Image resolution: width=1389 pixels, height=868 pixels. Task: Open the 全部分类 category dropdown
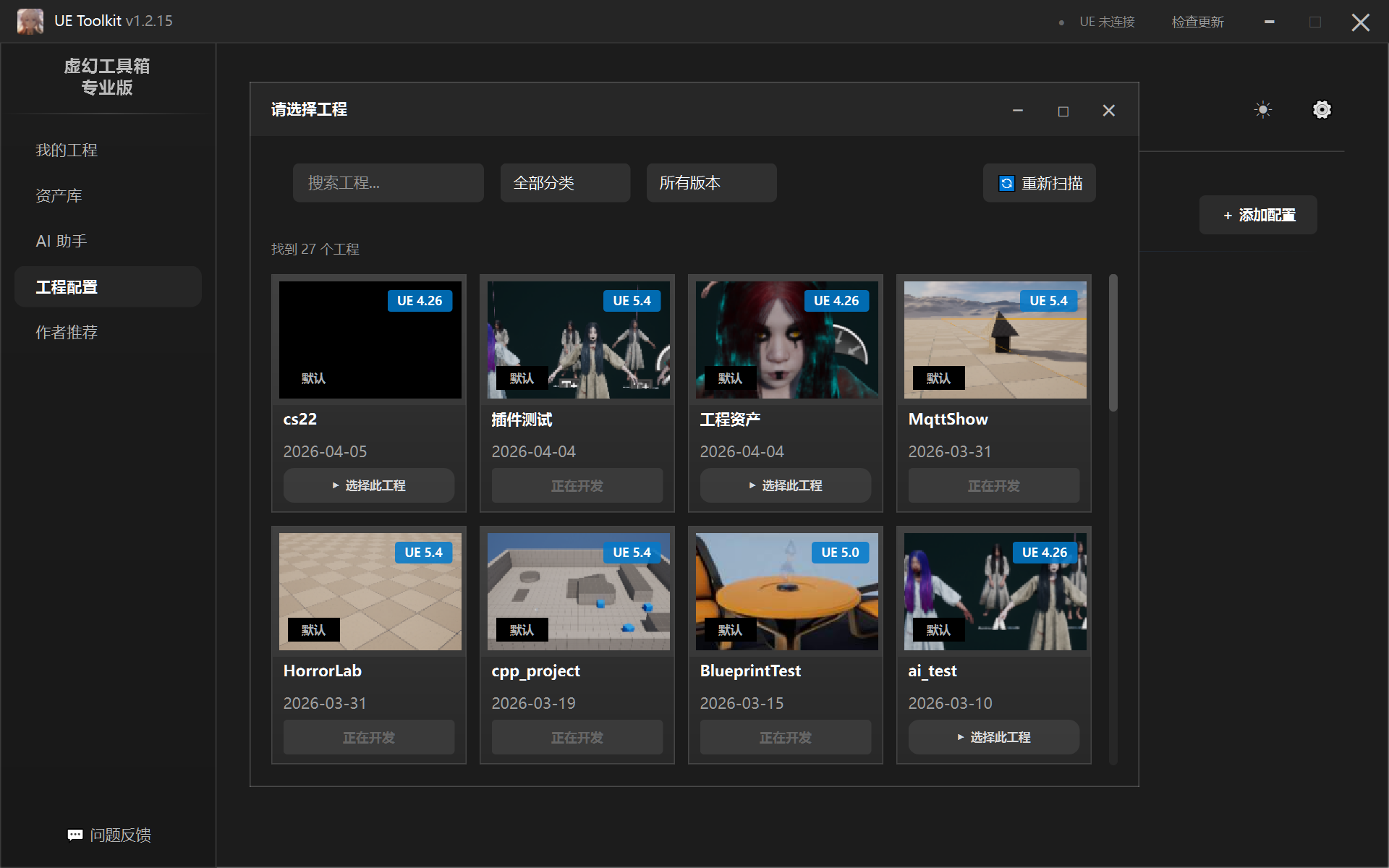pyautogui.click(x=565, y=183)
